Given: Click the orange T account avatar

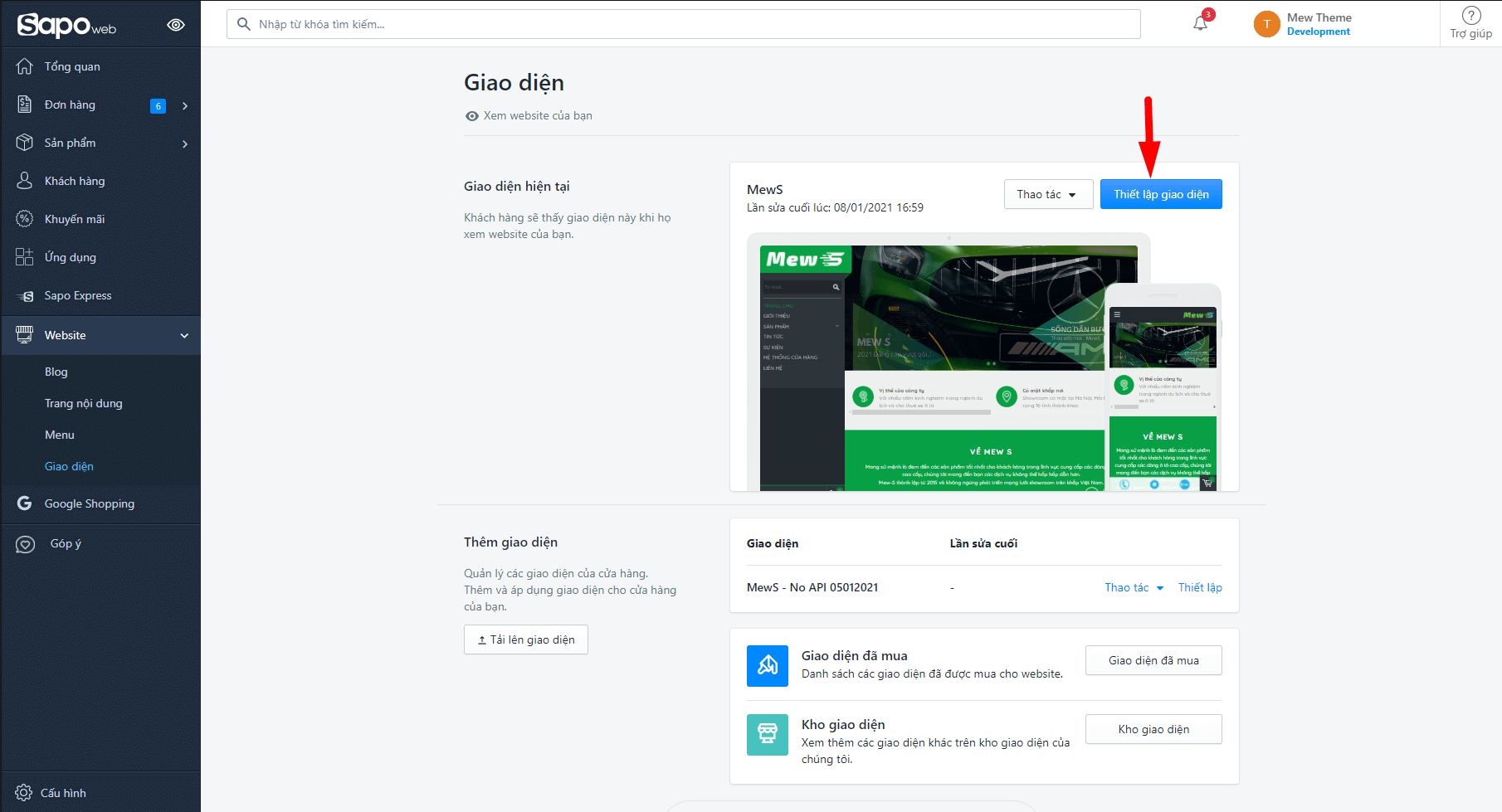Looking at the screenshot, I should coord(1267,24).
